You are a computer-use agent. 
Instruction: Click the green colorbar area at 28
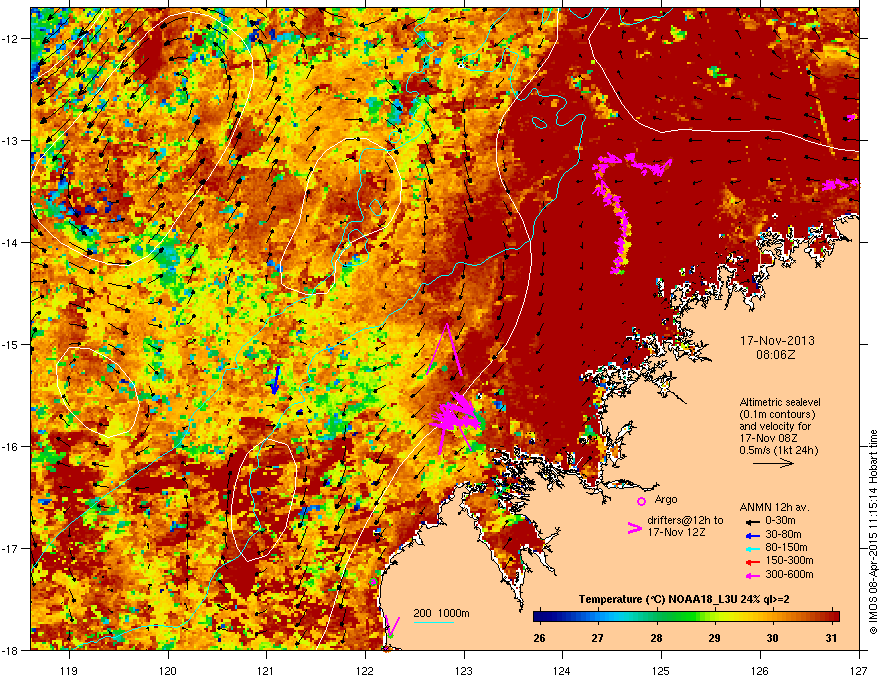(657, 617)
